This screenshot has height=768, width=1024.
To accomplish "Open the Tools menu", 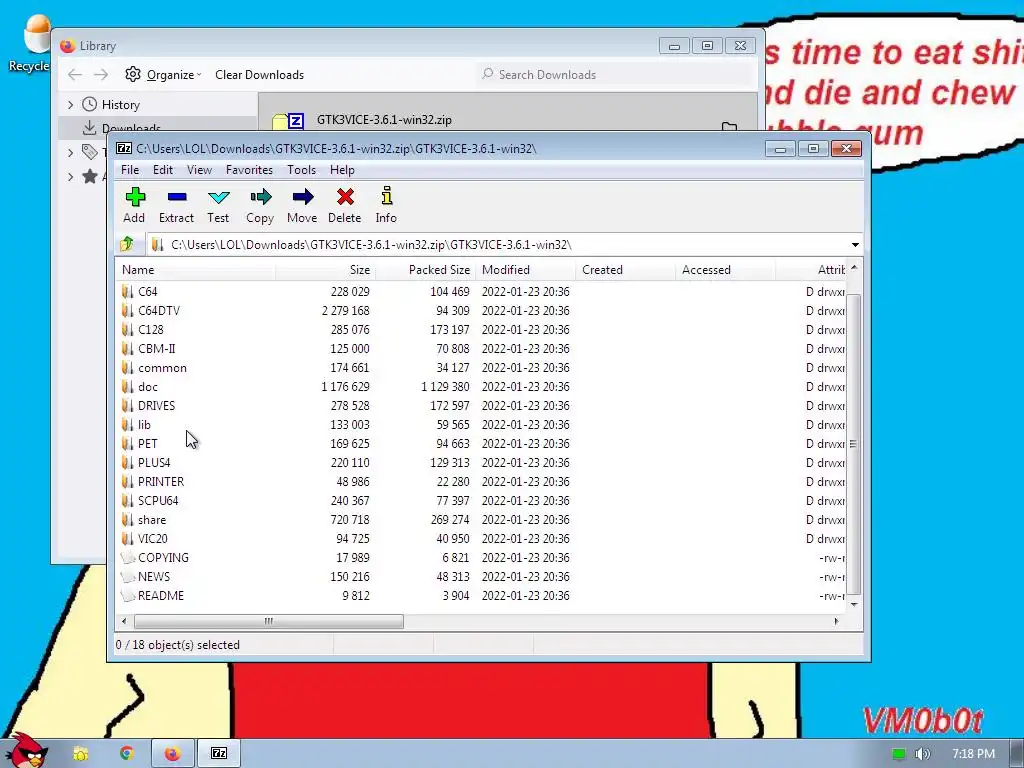I will (x=302, y=170).
